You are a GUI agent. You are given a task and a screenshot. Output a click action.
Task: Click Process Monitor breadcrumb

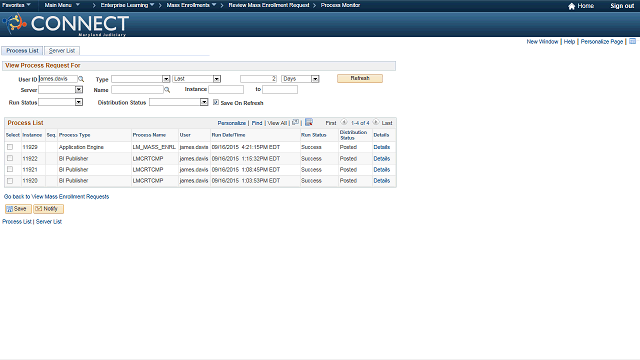click(340, 5)
